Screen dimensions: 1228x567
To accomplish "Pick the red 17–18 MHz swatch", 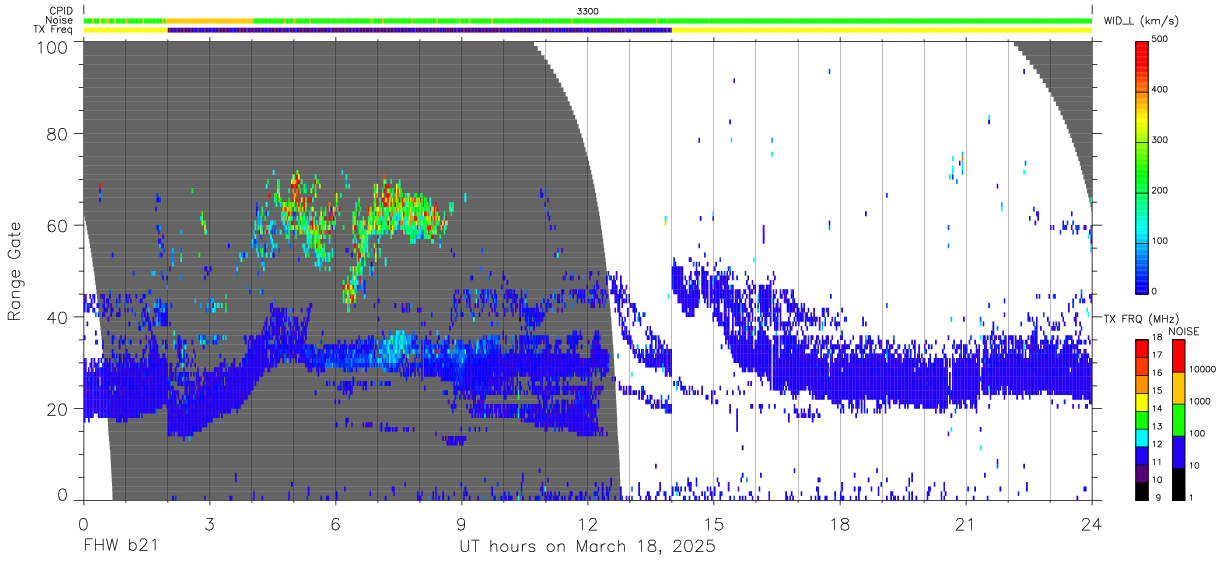I will coord(1144,349).
